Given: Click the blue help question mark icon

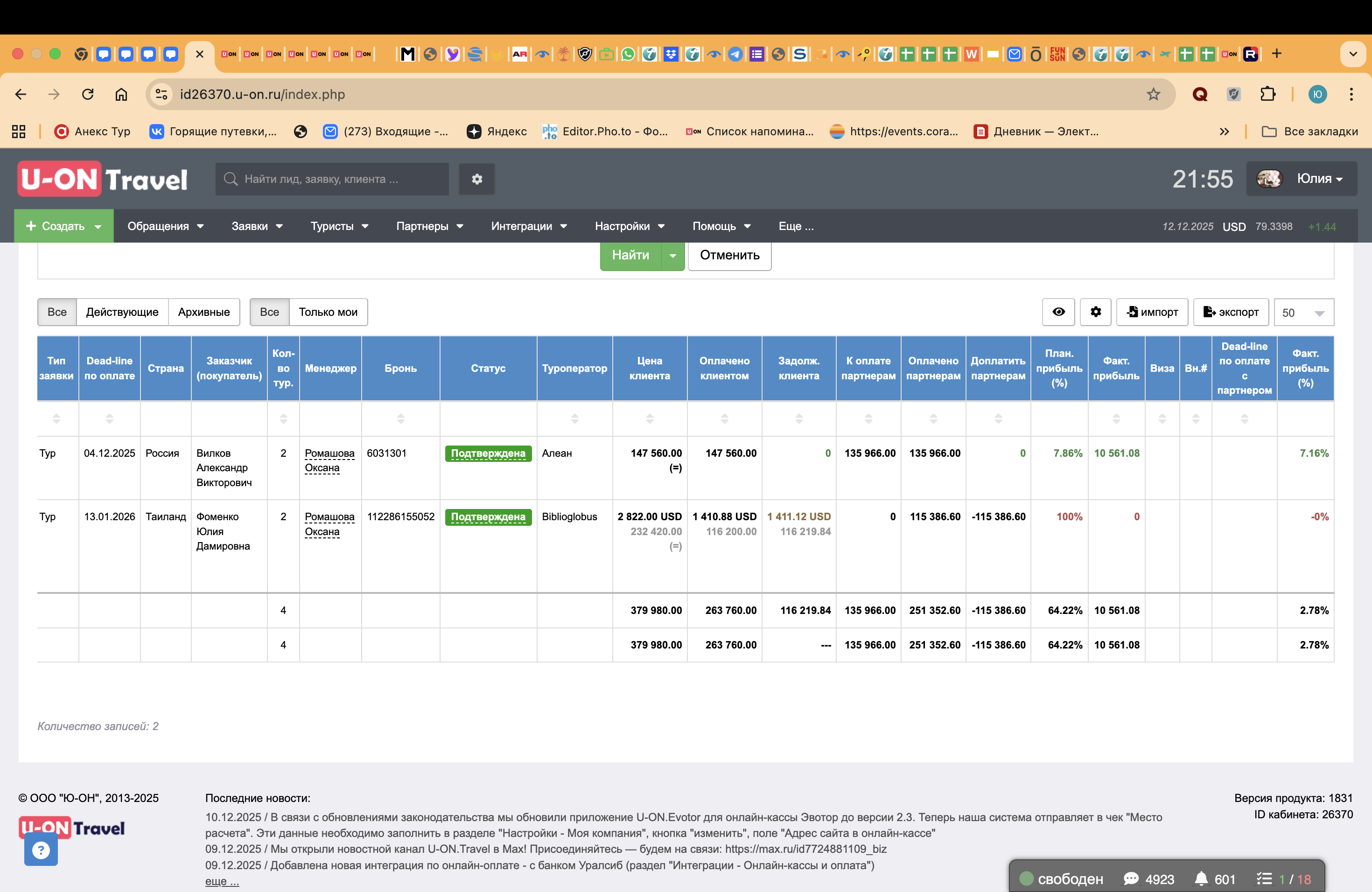Looking at the screenshot, I should point(41,850).
